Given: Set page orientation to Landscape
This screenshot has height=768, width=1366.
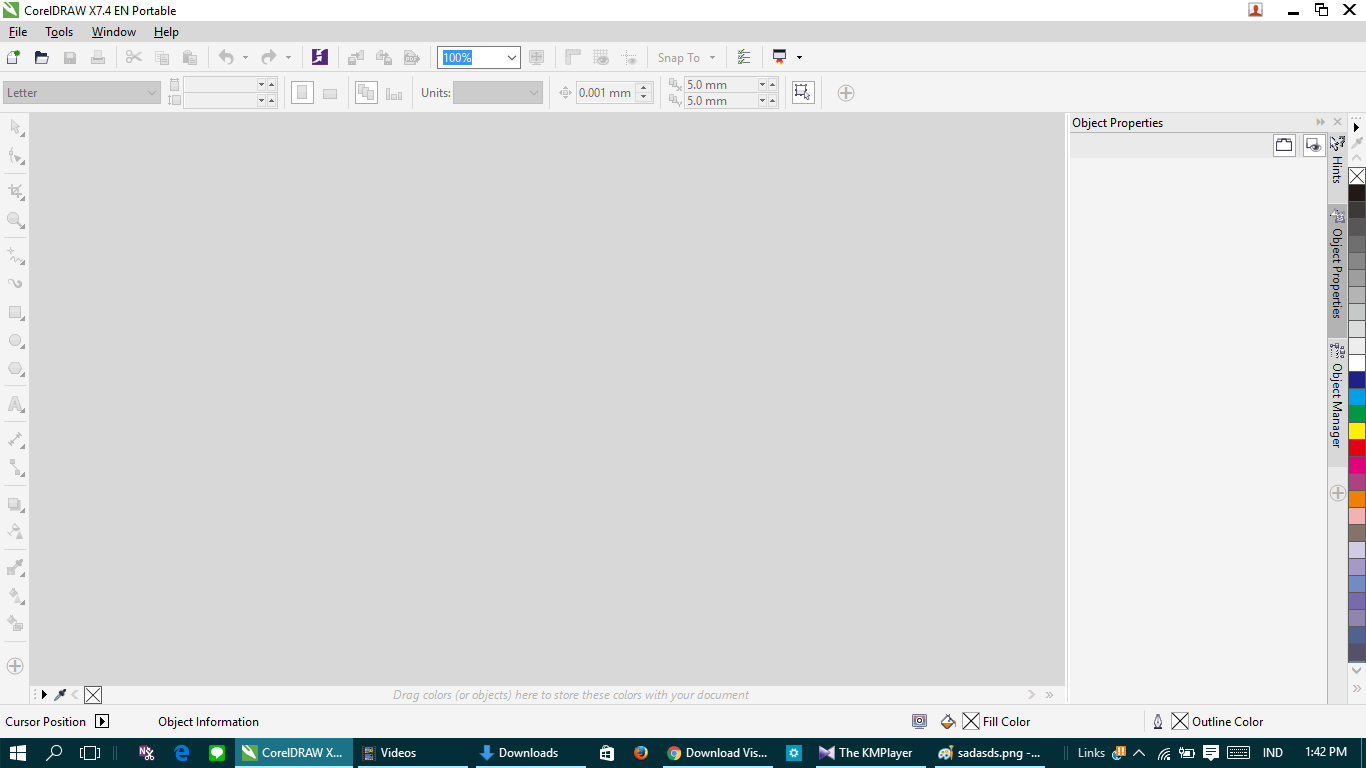Looking at the screenshot, I should [x=330, y=93].
